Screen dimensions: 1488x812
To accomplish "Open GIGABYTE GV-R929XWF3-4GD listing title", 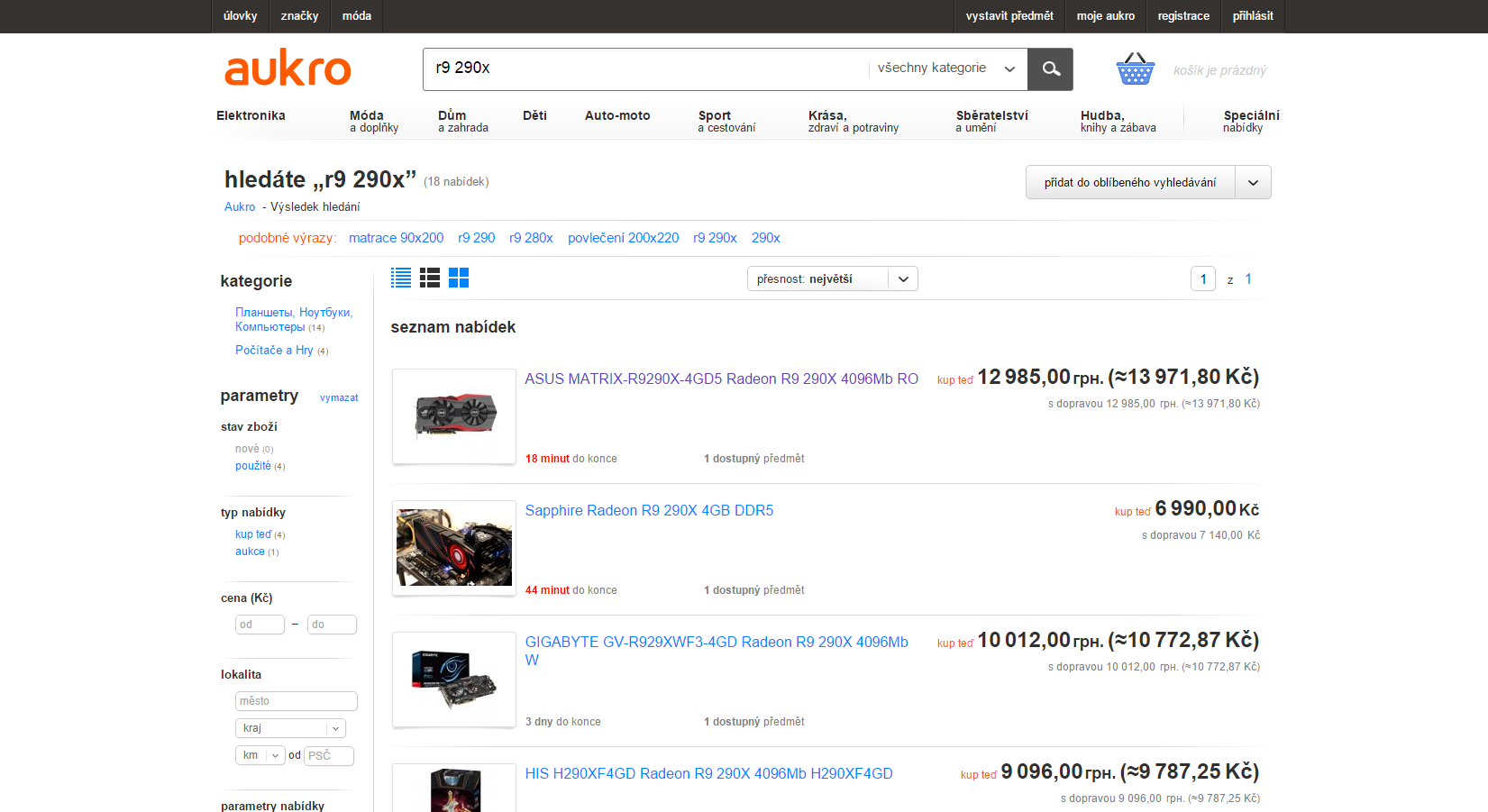I will 717,651.
